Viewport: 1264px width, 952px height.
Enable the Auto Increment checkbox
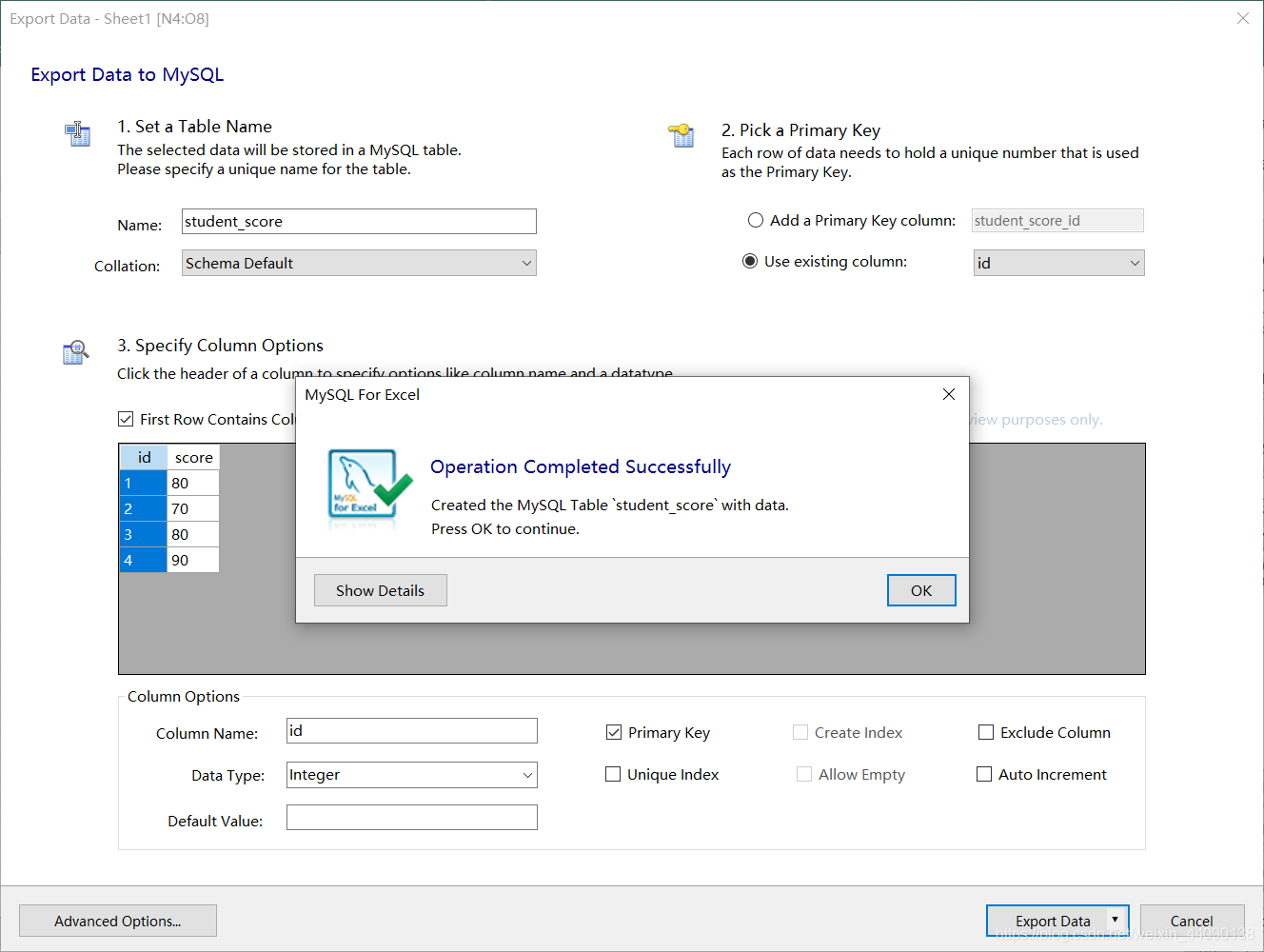(984, 774)
